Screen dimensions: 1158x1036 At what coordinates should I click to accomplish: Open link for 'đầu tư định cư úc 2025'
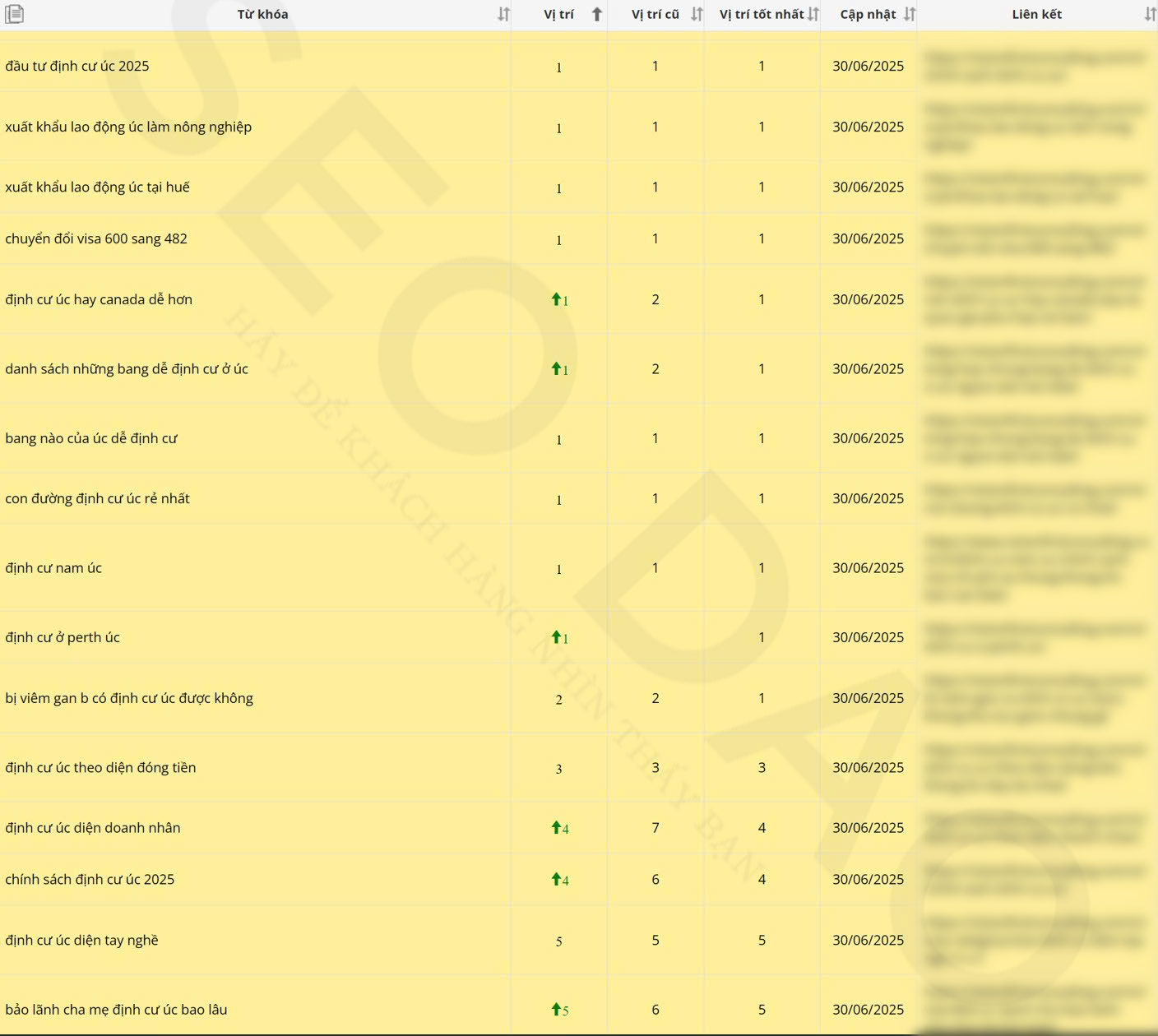click(x=1034, y=67)
